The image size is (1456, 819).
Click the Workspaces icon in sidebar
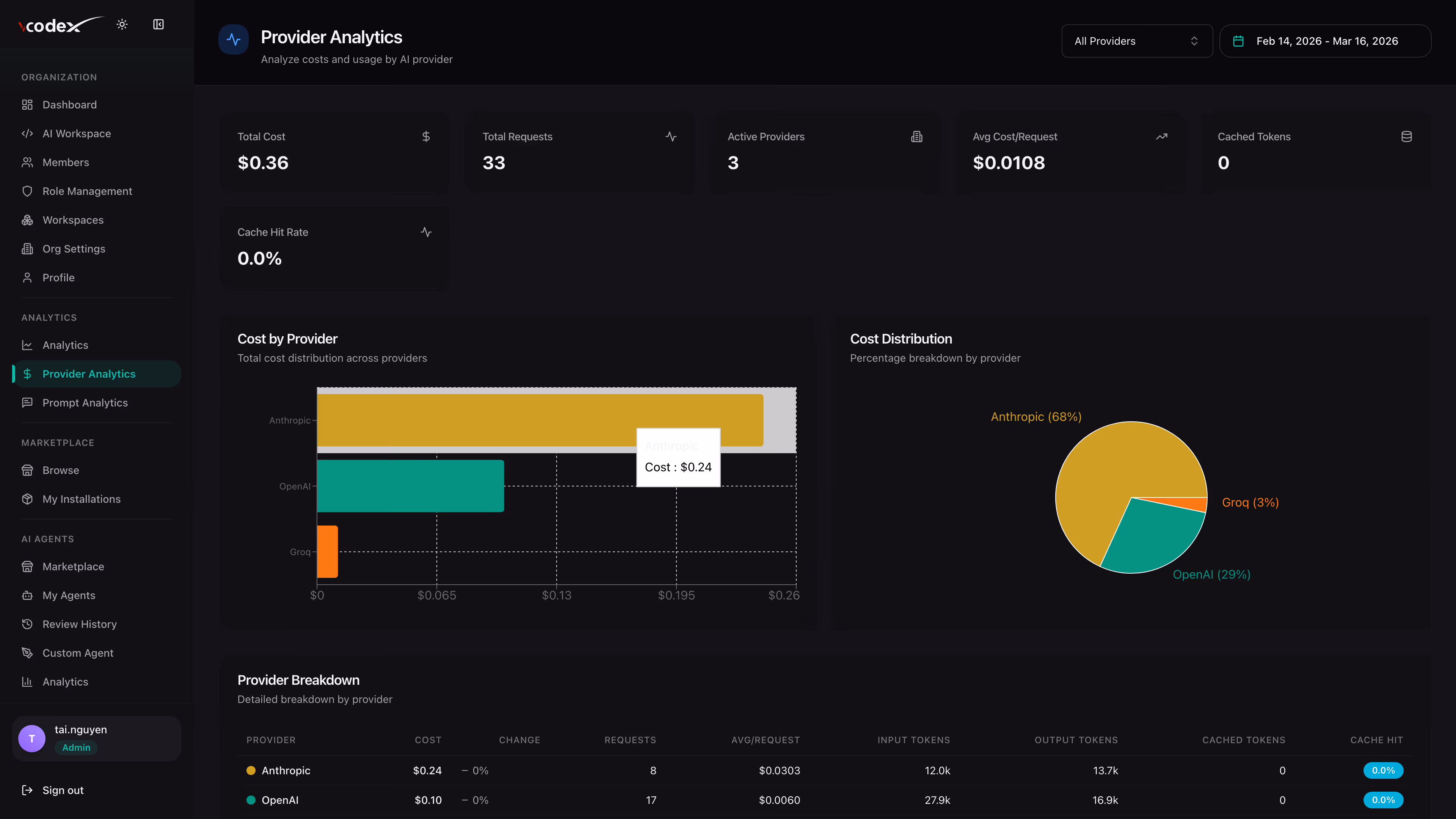[x=27, y=220]
